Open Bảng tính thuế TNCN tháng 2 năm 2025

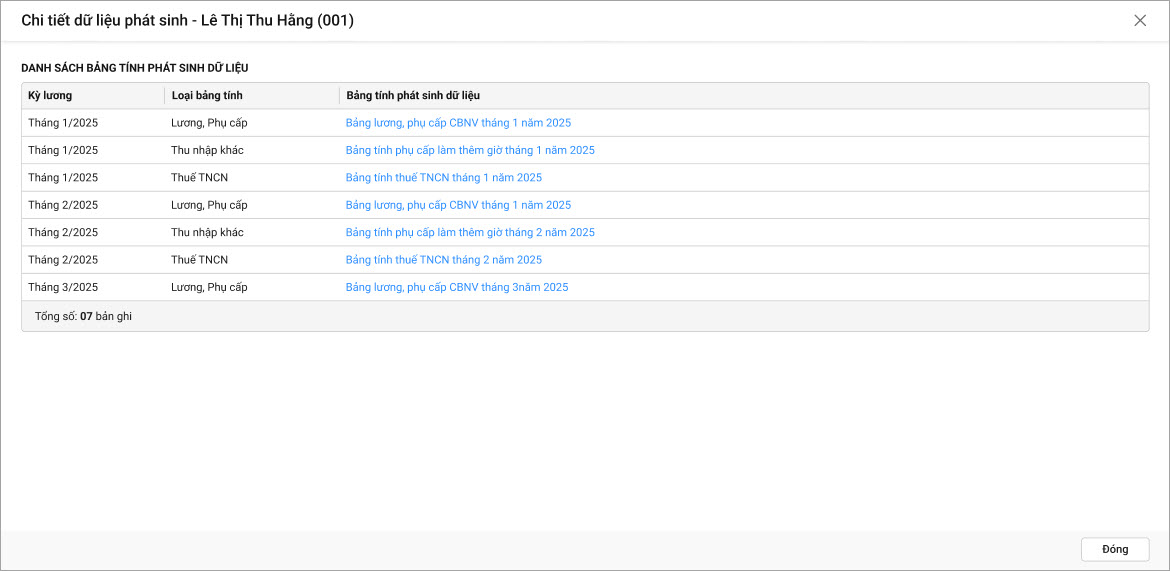443,259
